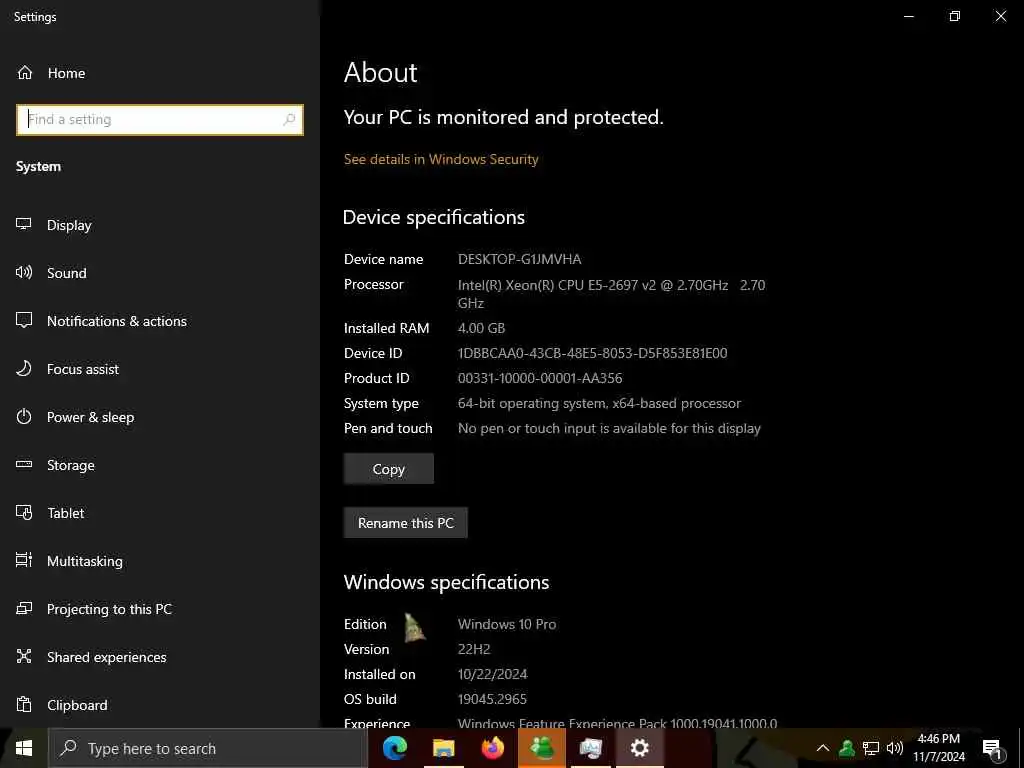Click the Sound speaker icon in sidebar
Image resolution: width=1024 pixels, height=768 pixels.
click(24, 272)
